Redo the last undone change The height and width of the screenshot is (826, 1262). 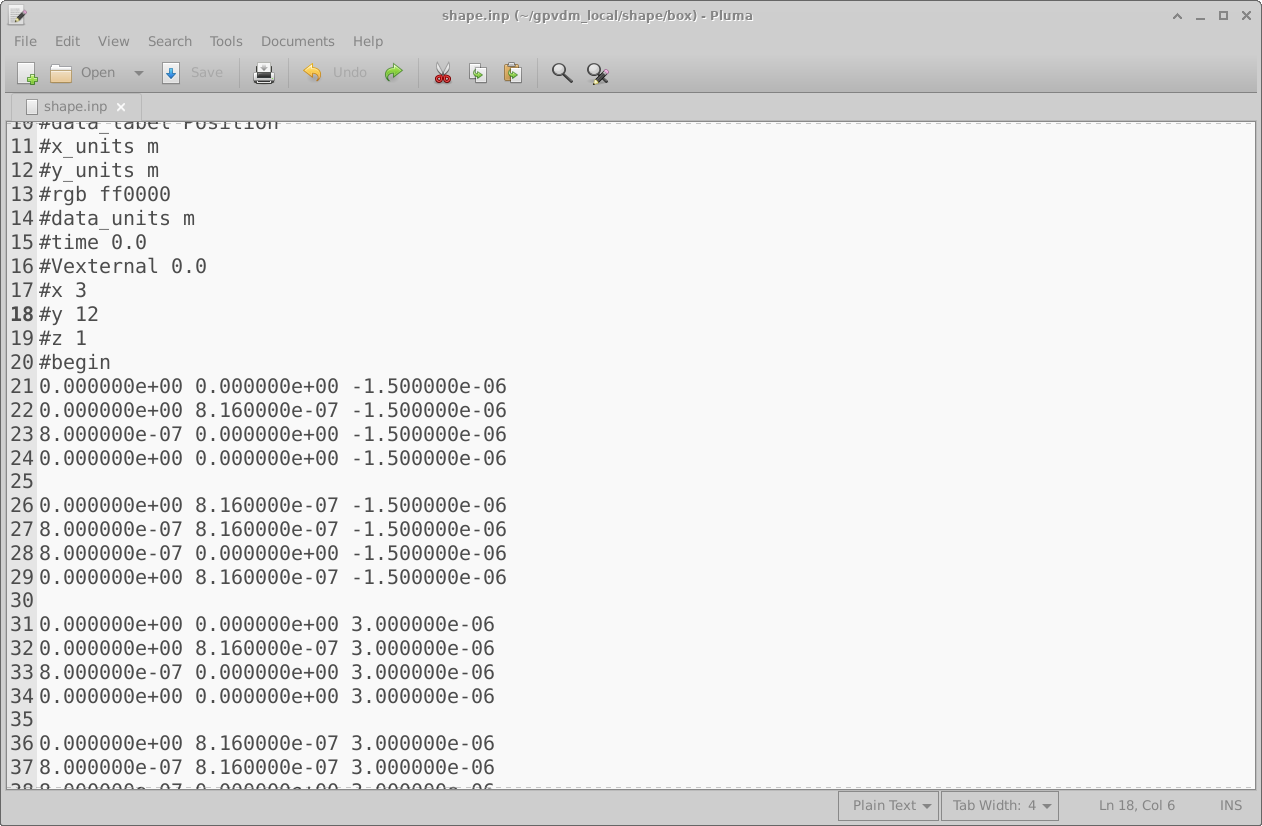coord(393,72)
